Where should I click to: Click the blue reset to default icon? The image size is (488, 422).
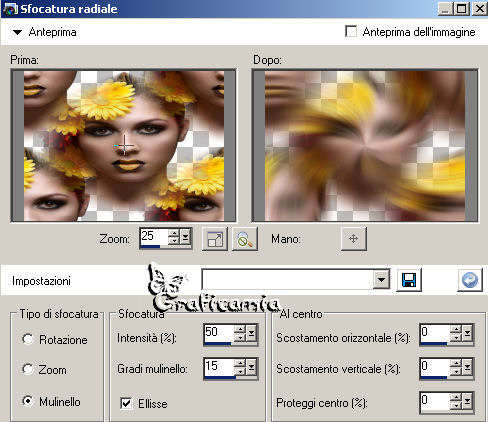(470, 280)
